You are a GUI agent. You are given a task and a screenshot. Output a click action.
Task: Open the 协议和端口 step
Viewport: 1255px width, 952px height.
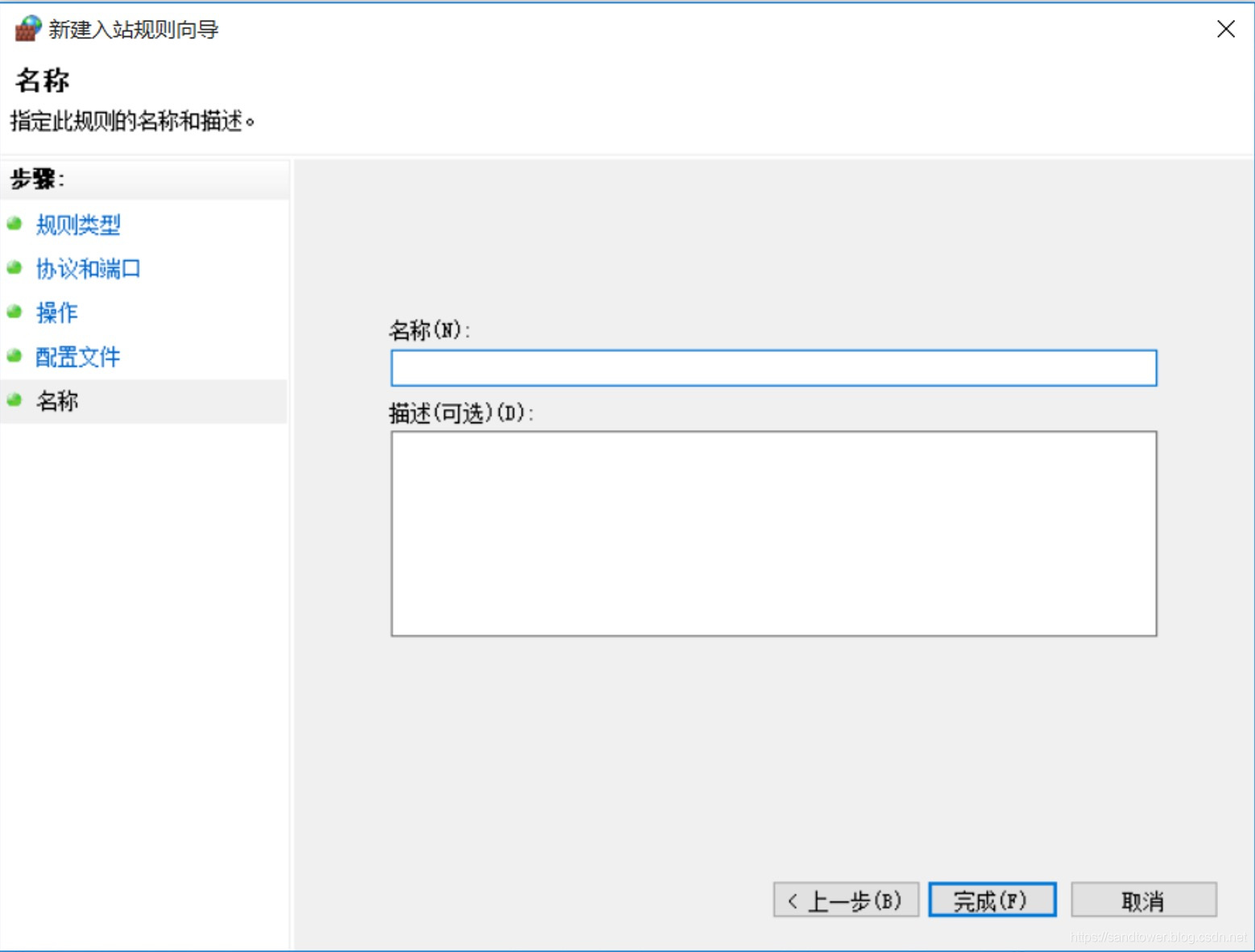click(x=88, y=269)
